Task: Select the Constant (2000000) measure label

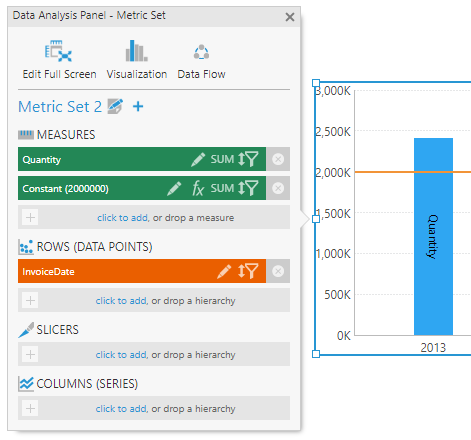Action: tap(65, 189)
